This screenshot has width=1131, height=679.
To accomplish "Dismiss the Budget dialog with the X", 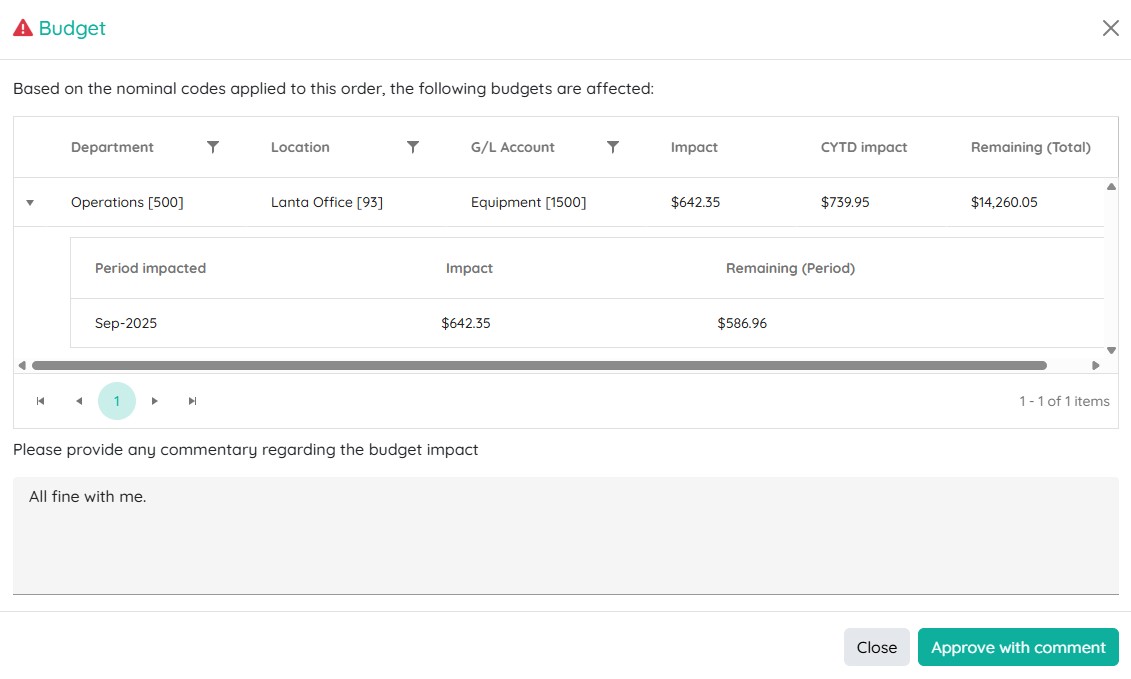I will 1110,28.
